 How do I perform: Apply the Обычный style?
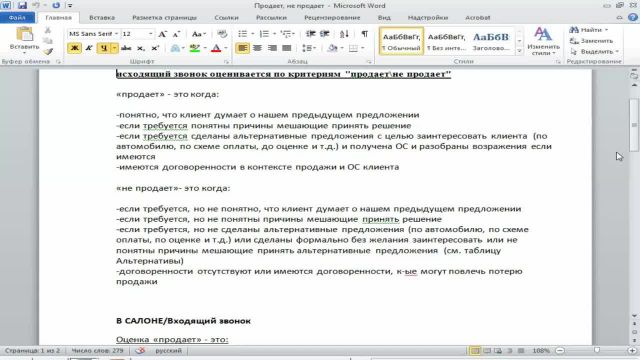401,41
